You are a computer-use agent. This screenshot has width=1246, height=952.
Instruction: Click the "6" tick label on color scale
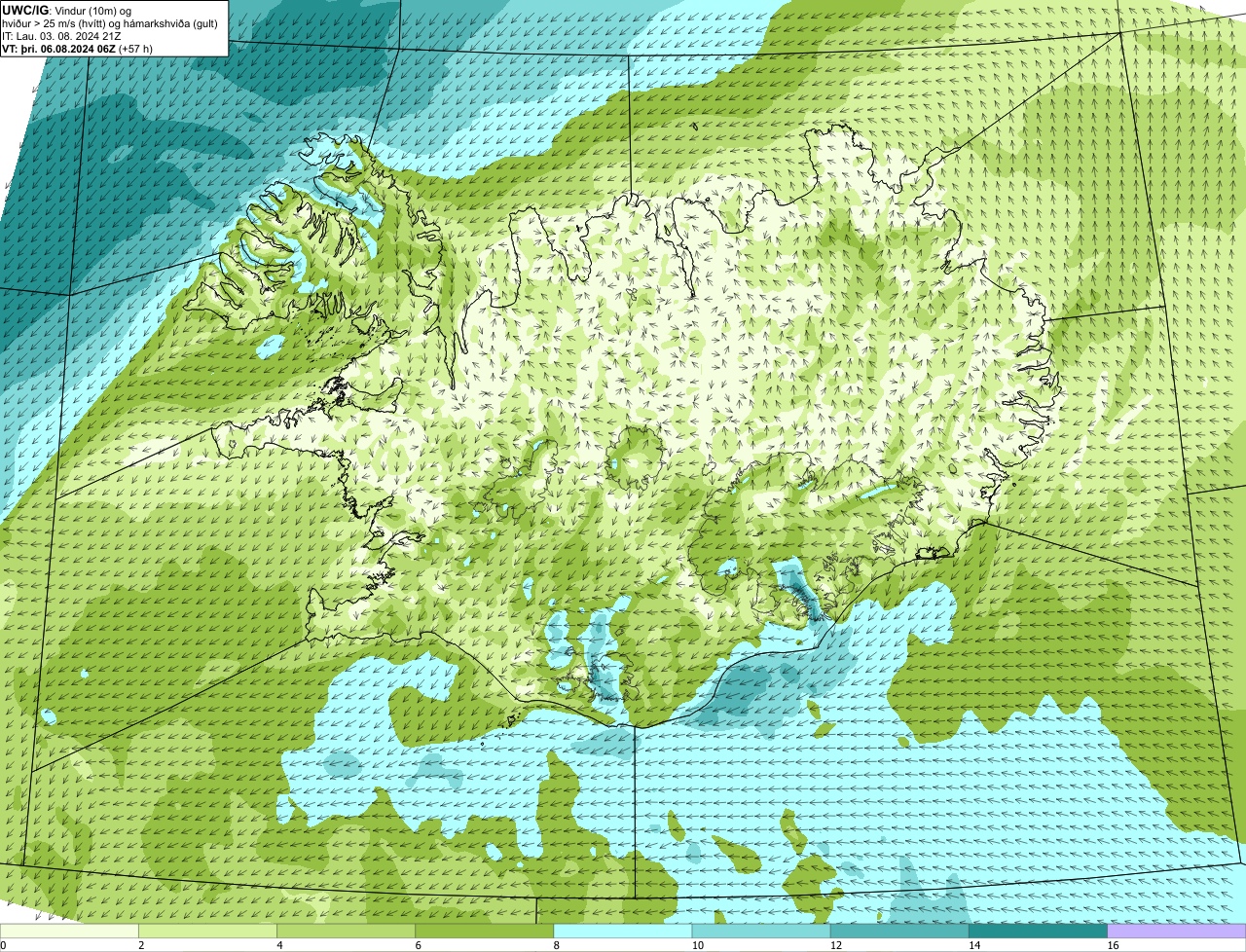pyautogui.click(x=418, y=945)
